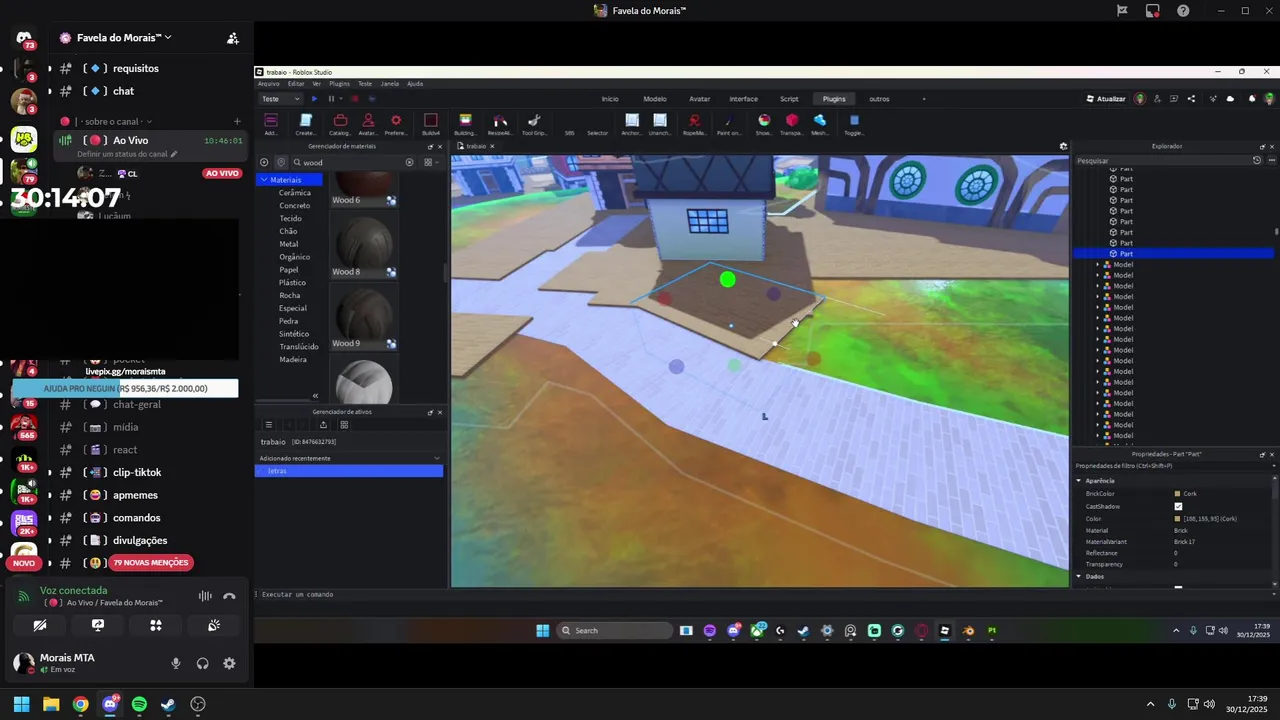
Task: Click the BrickColor Cork swatch
Action: point(1178,494)
